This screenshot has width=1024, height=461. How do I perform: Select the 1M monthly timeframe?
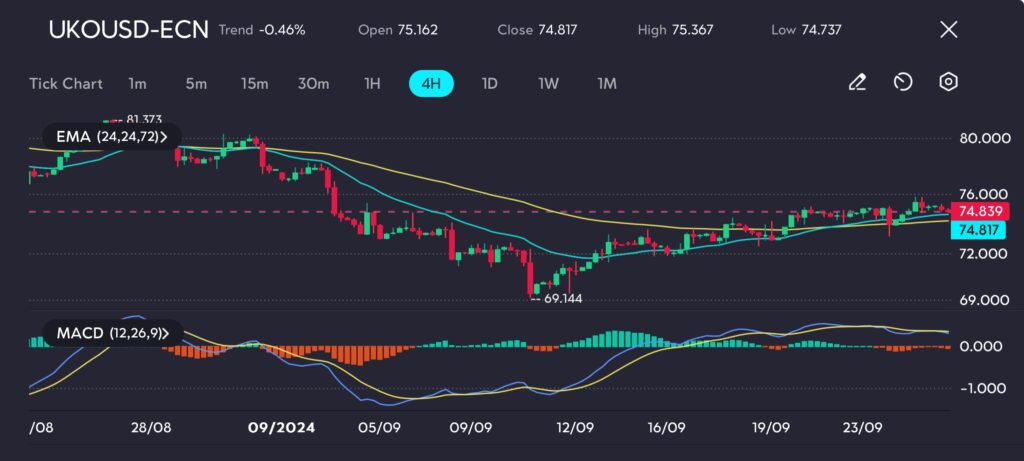click(x=607, y=83)
